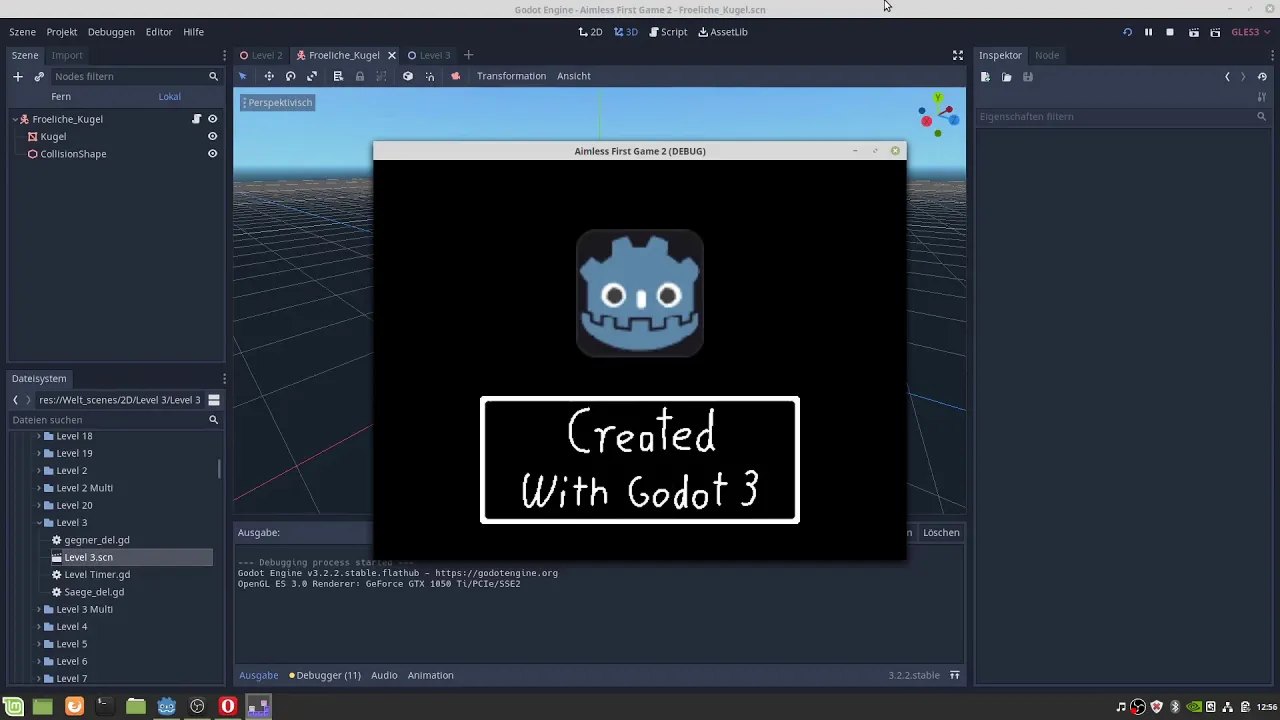Expand the Level 18 folder
This screenshot has width=1280, height=720.
pyautogui.click(x=39, y=436)
